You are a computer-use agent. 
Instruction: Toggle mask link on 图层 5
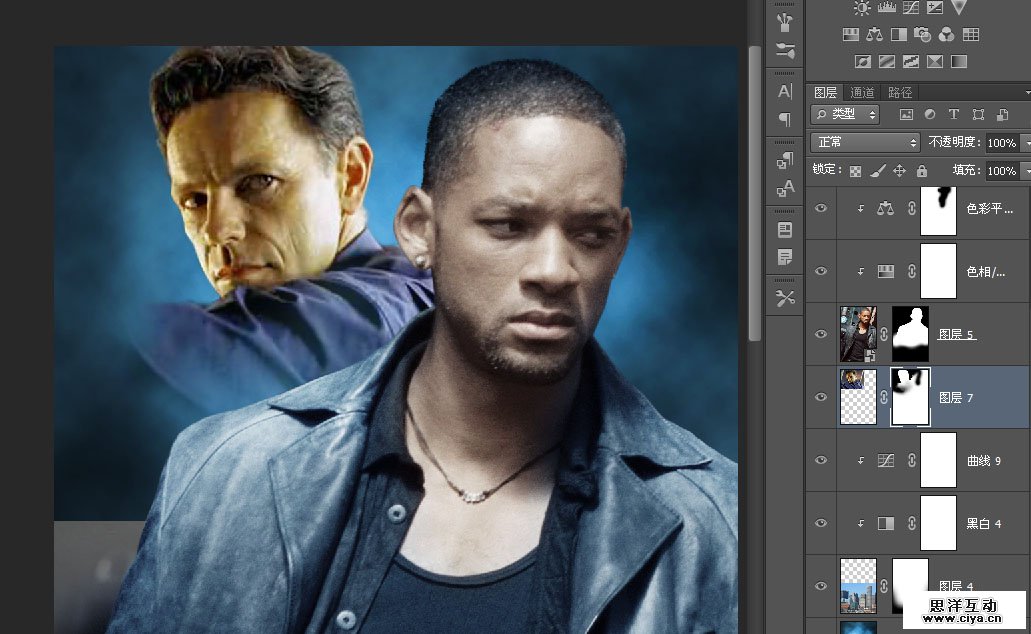(x=884, y=335)
